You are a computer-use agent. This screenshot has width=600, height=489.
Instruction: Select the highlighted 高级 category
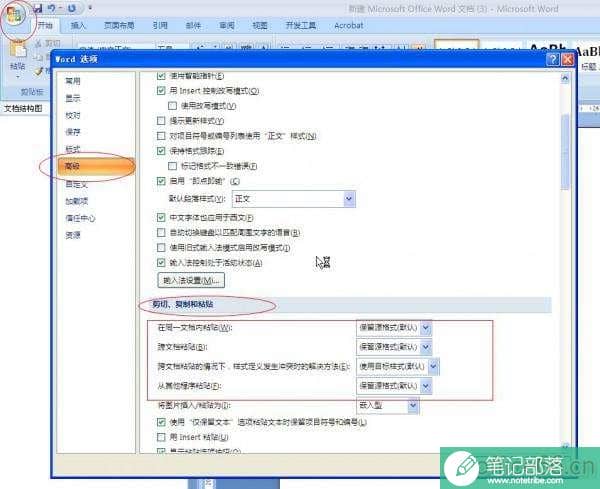(x=96, y=166)
